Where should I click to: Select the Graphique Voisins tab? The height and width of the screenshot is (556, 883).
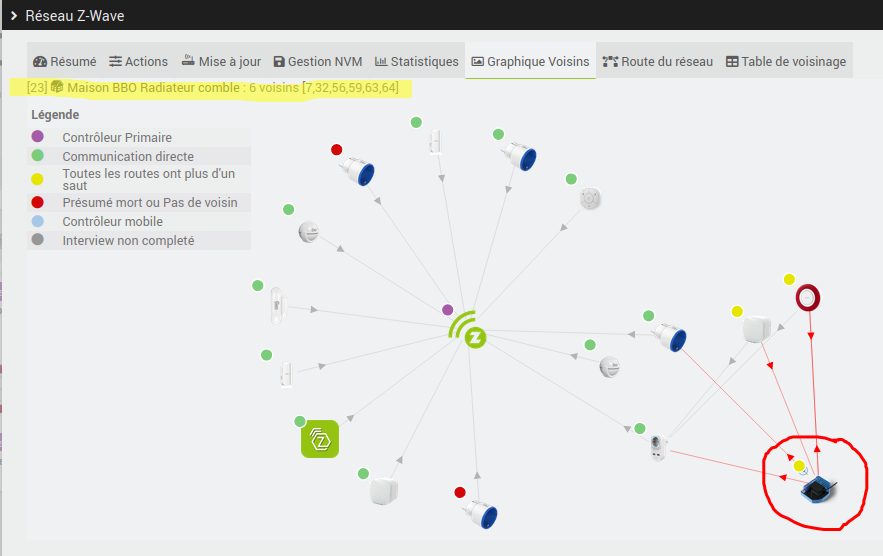pos(530,61)
